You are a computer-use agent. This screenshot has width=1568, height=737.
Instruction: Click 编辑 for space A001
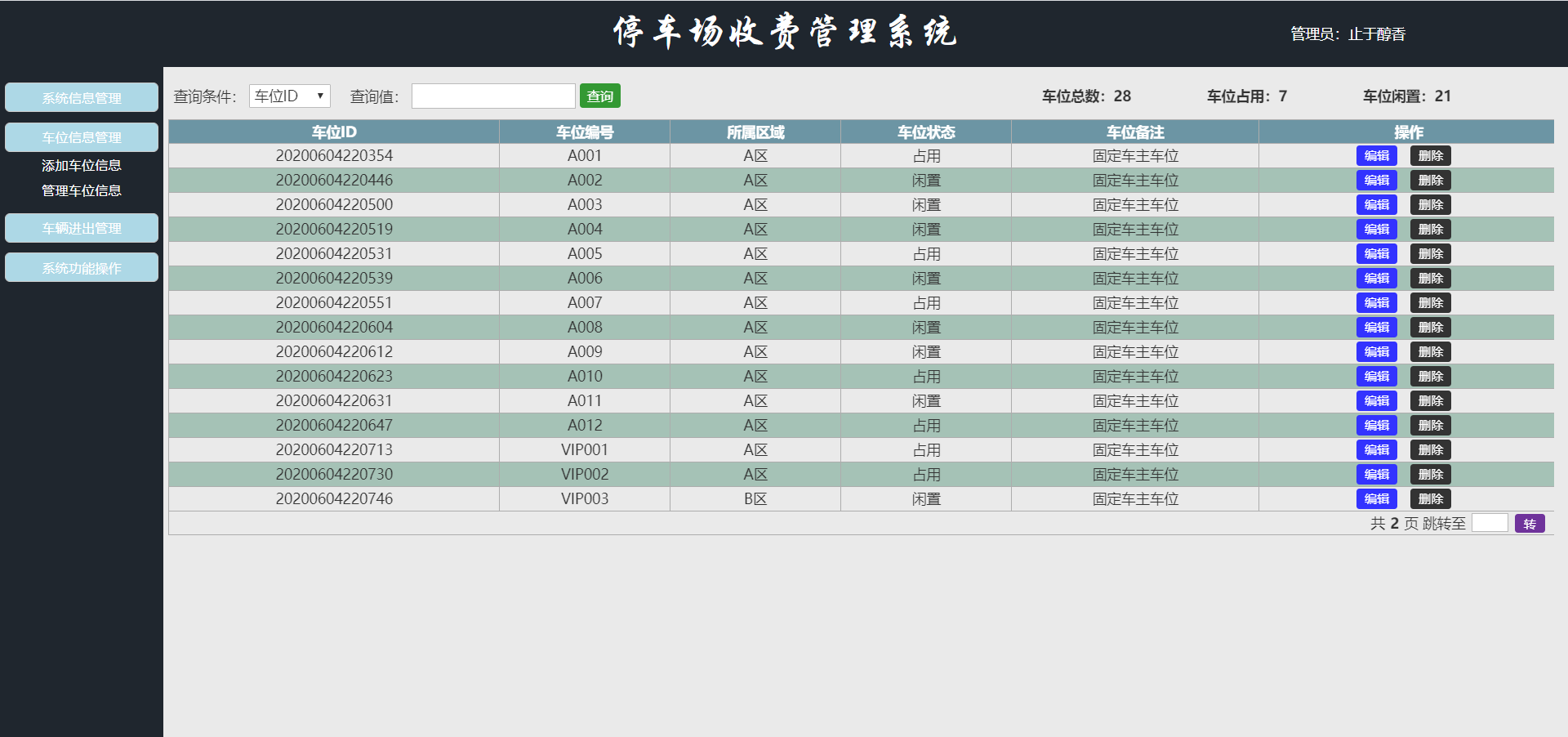[x=1377, y=155]
